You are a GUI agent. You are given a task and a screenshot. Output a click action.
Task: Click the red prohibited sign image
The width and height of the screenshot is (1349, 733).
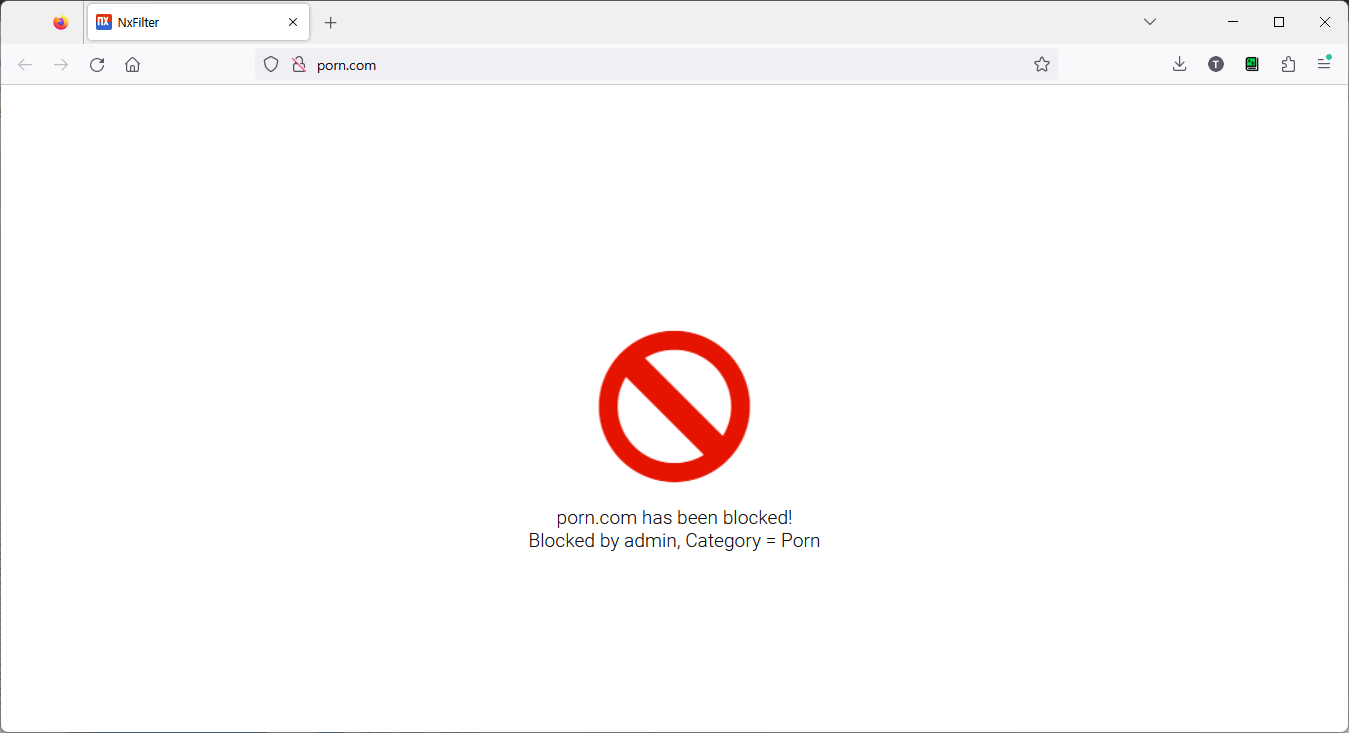[674, 406]
